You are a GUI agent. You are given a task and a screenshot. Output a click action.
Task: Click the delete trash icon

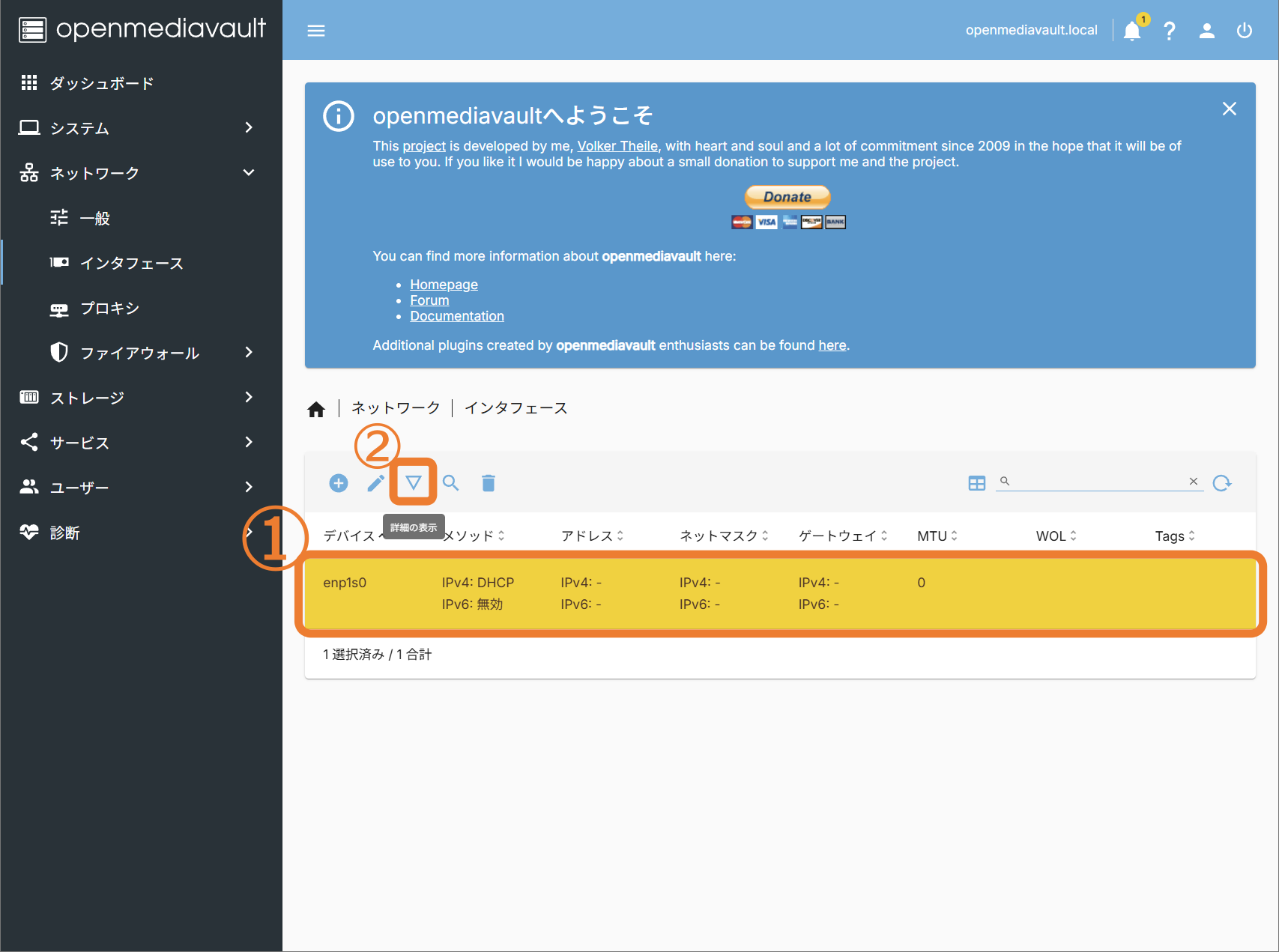pos(489,483)
